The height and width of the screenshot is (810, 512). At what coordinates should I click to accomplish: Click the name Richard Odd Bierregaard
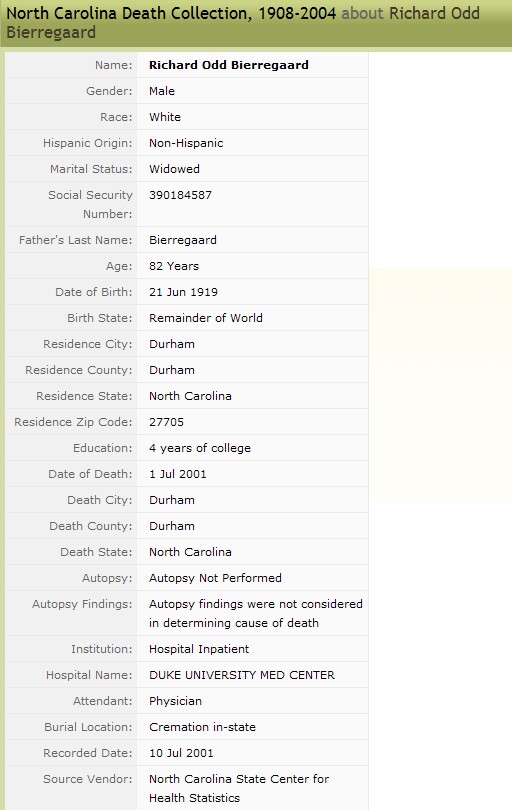pyautogui.click(x=228, y=65)
